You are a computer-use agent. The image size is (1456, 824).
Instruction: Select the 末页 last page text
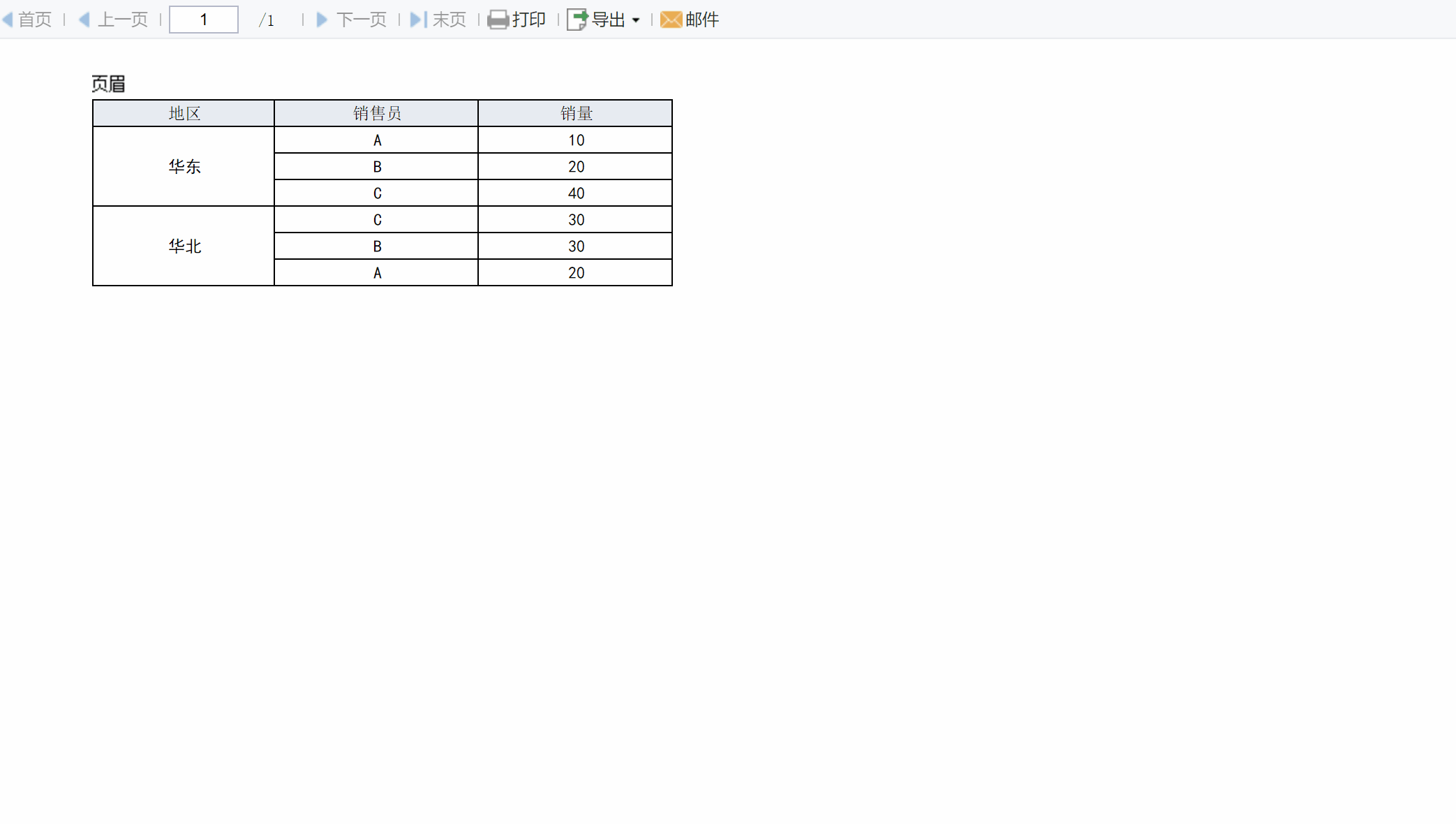pos(450,20)
